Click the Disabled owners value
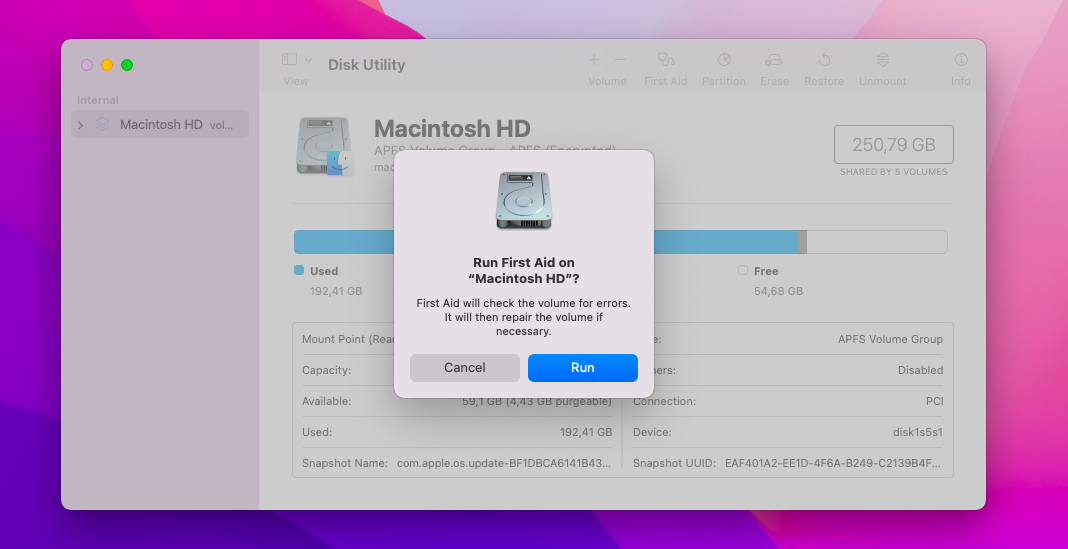The width and height of the screenshot is (1068, 549). click(x=920, y=371)
